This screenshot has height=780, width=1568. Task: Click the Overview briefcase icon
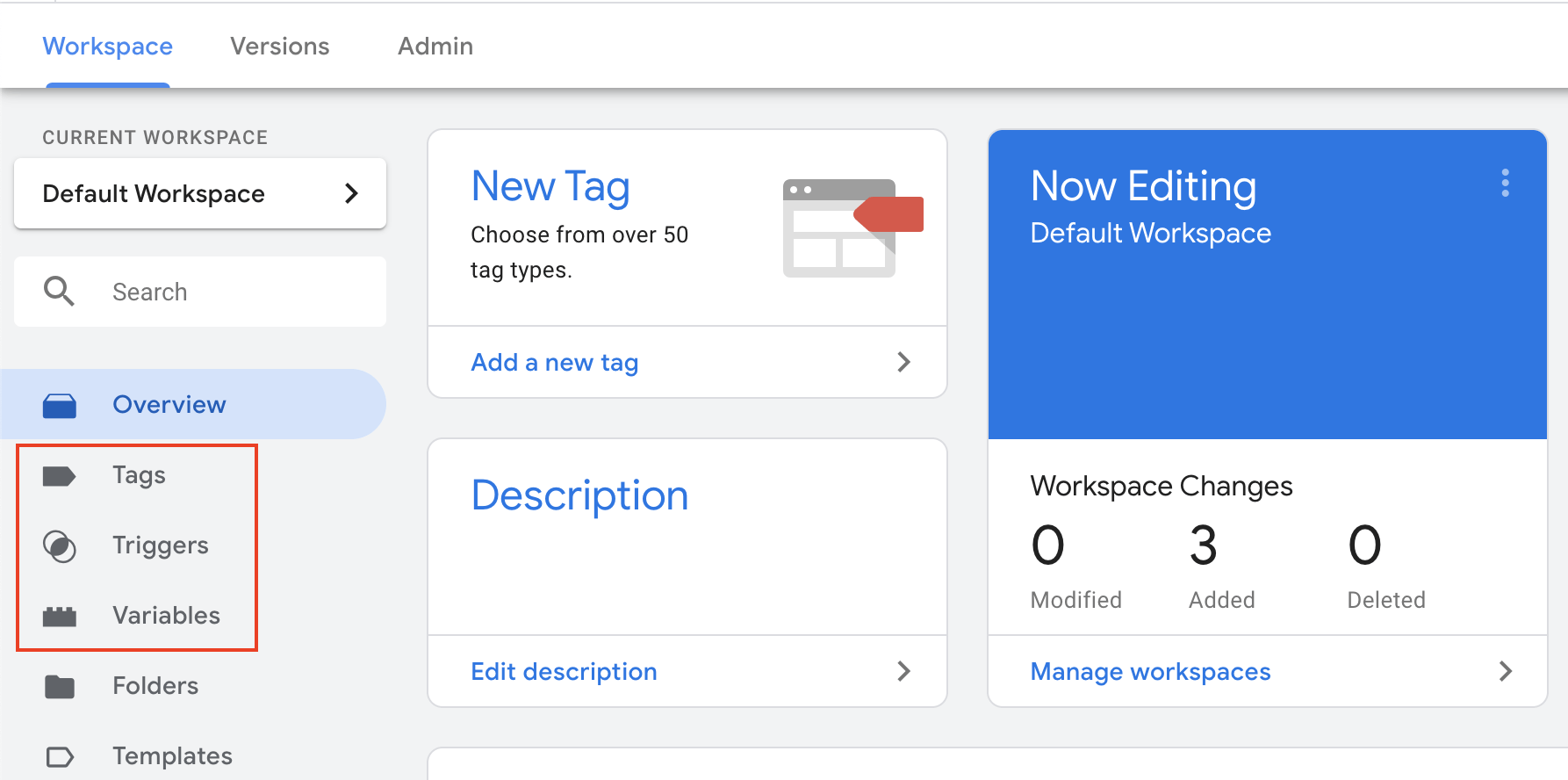click(60, 405)
